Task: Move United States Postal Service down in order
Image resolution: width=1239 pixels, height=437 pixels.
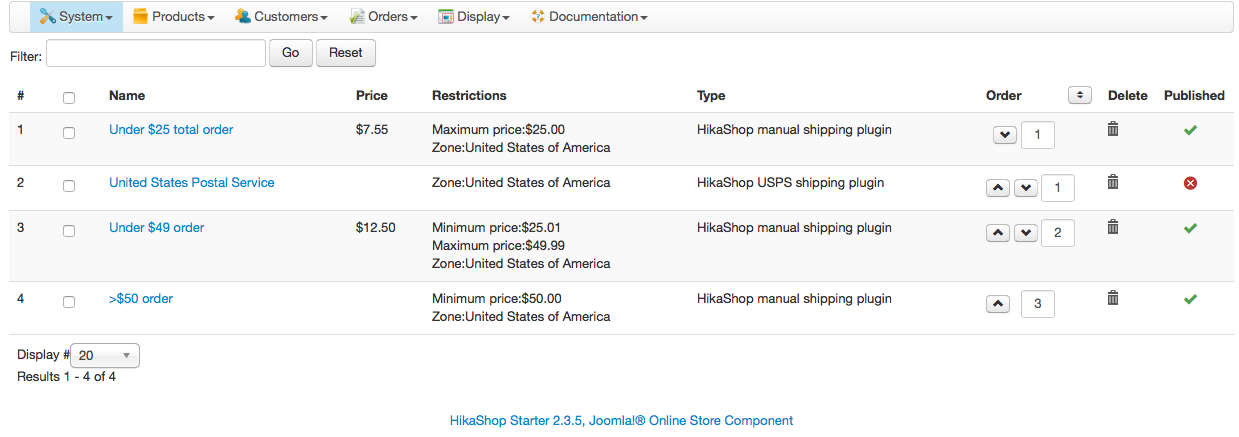Action: [x=1025, y=188]
